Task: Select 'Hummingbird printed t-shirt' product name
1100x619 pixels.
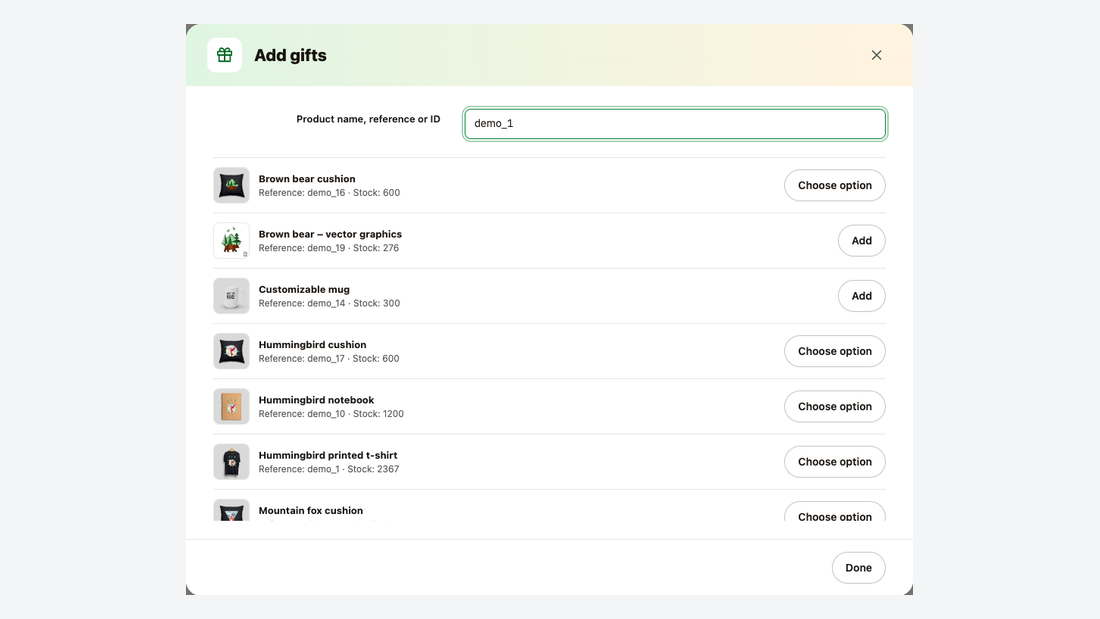Action: click(x=328, y=455)
